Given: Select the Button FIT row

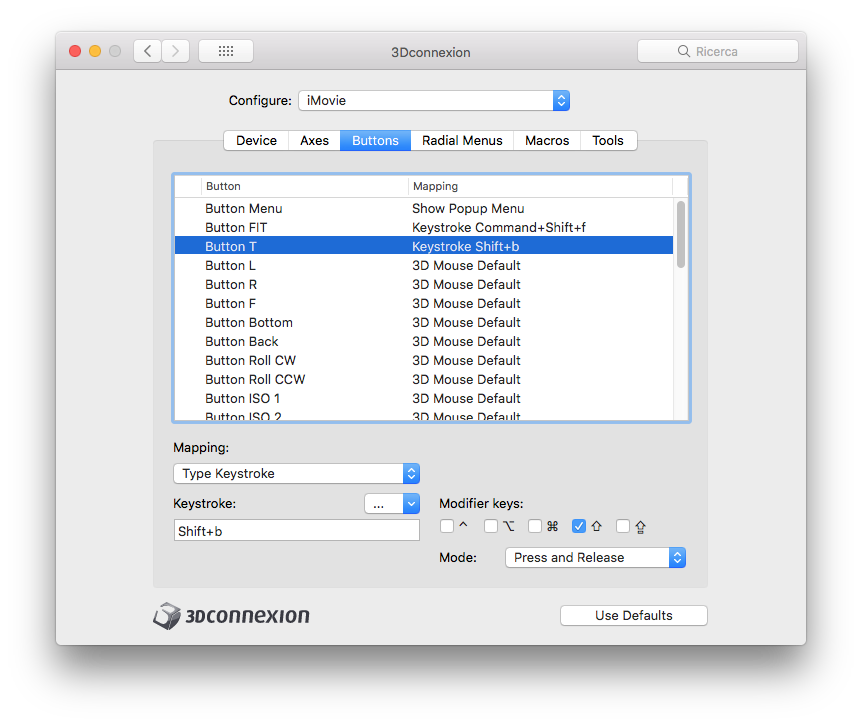Looking at the screenshot, I should [424, 228].
